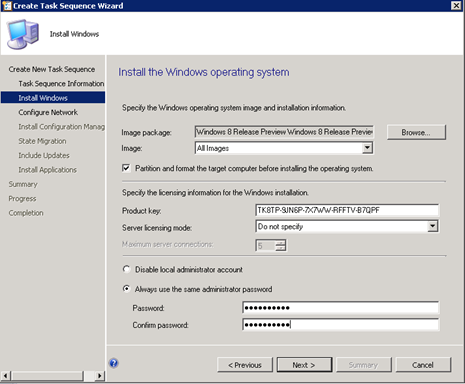
Task: Open the Install Configuration Manager step
Action: pos(61,127)
